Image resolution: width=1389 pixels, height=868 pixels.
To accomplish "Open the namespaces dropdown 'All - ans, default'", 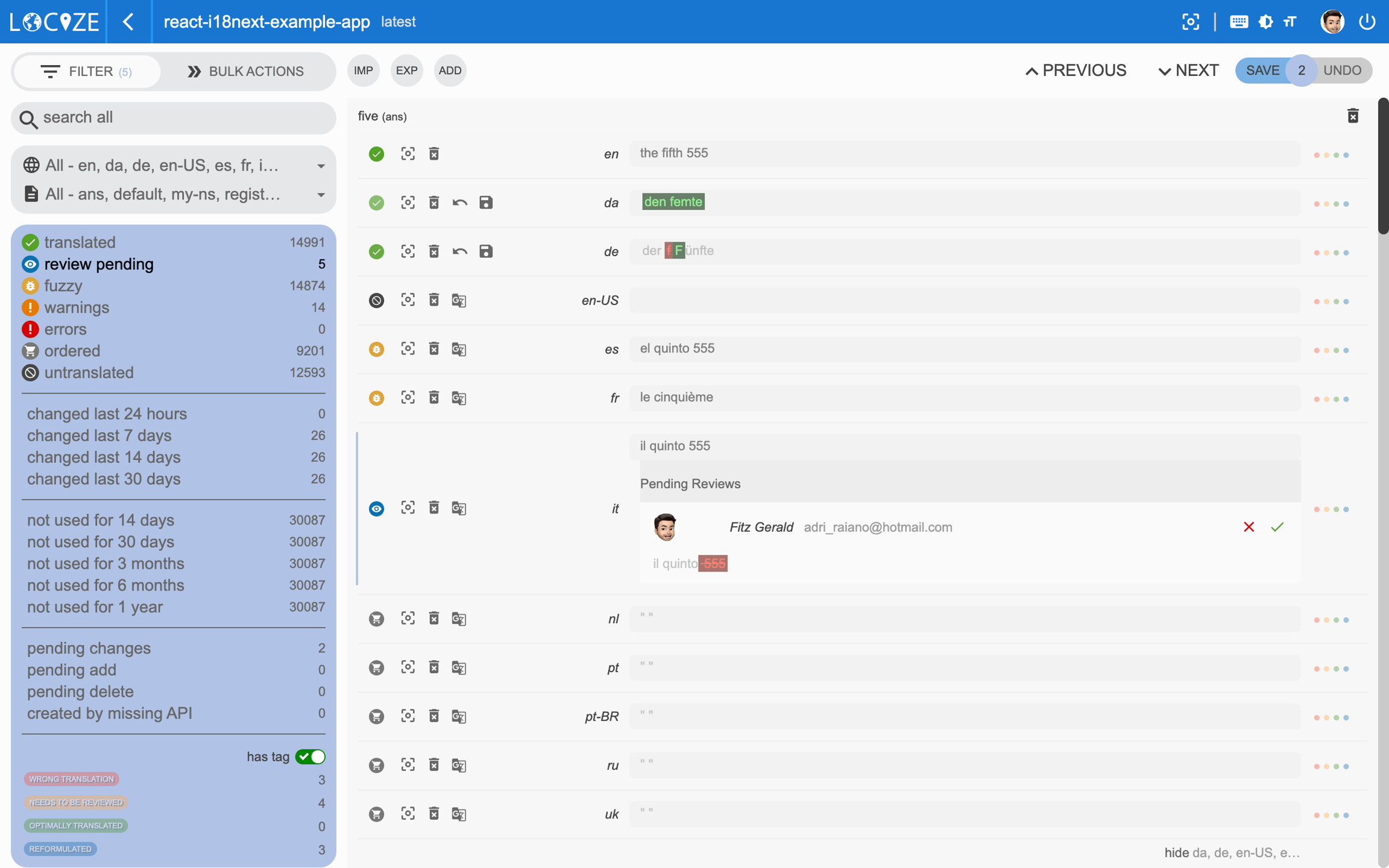I will click(x=174, y=194).
